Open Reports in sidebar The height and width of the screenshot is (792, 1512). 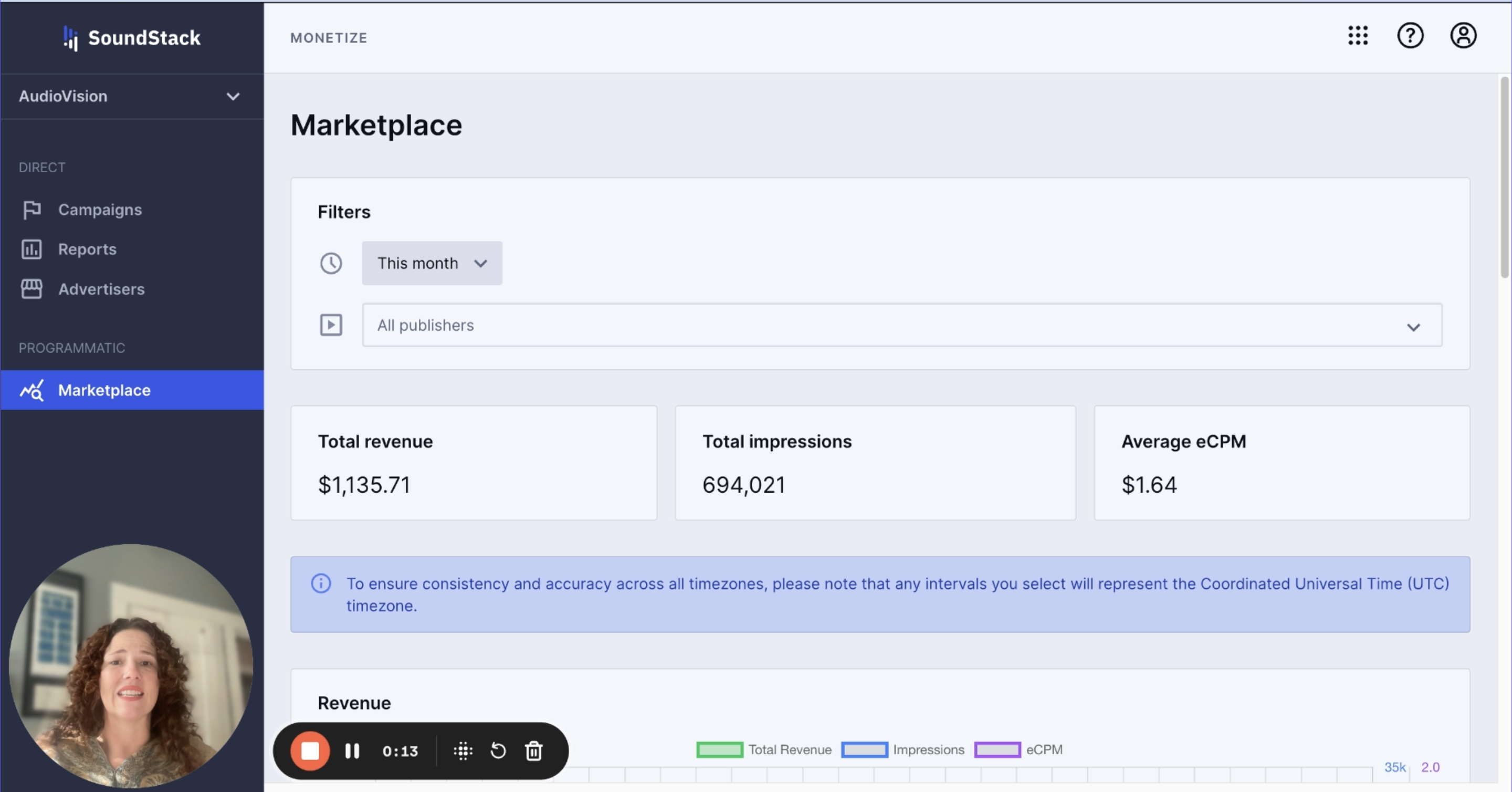pos(87,249)
